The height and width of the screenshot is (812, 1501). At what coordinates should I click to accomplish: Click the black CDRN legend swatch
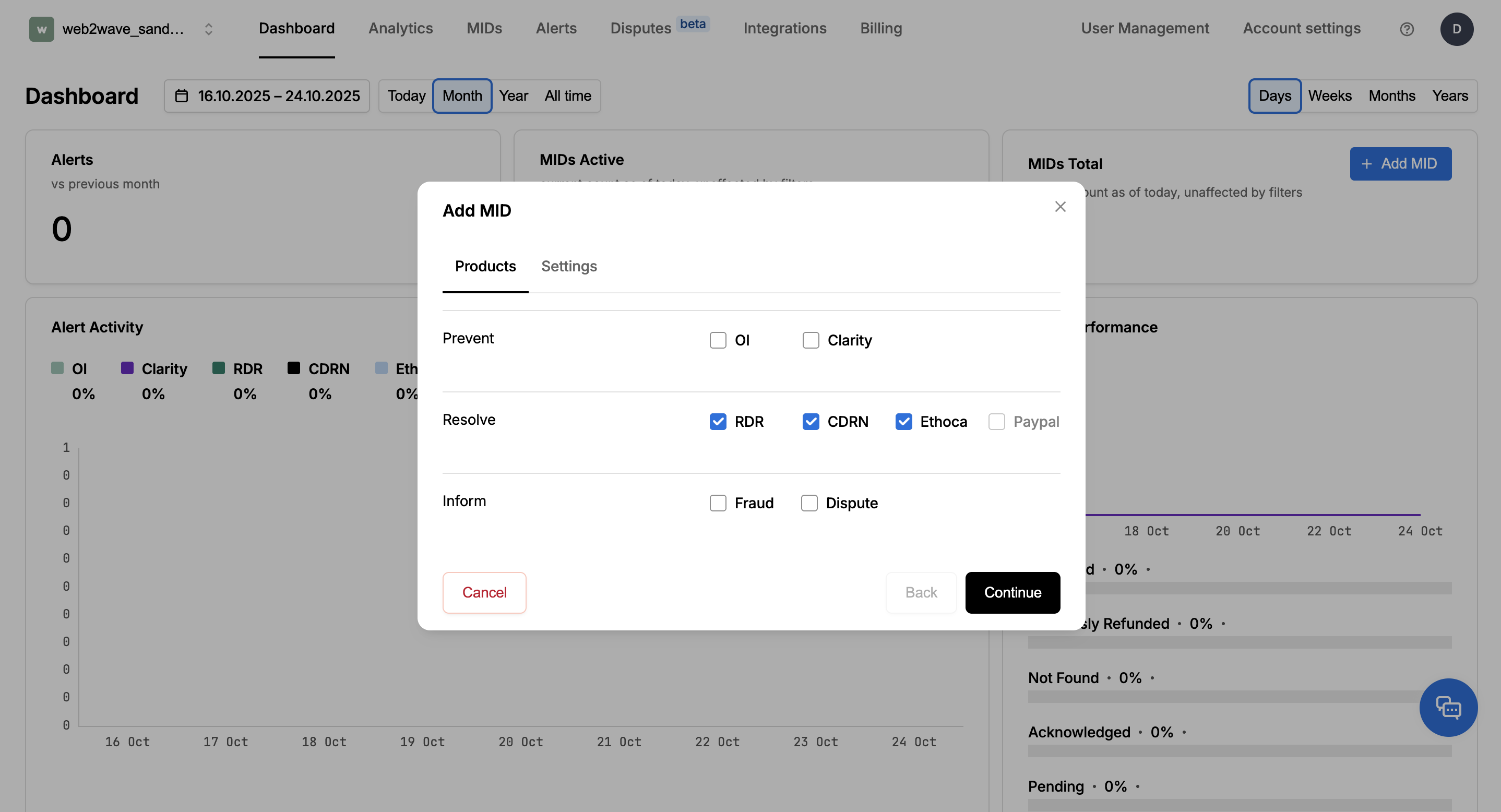pyautogui.click(x=294, y=367)
